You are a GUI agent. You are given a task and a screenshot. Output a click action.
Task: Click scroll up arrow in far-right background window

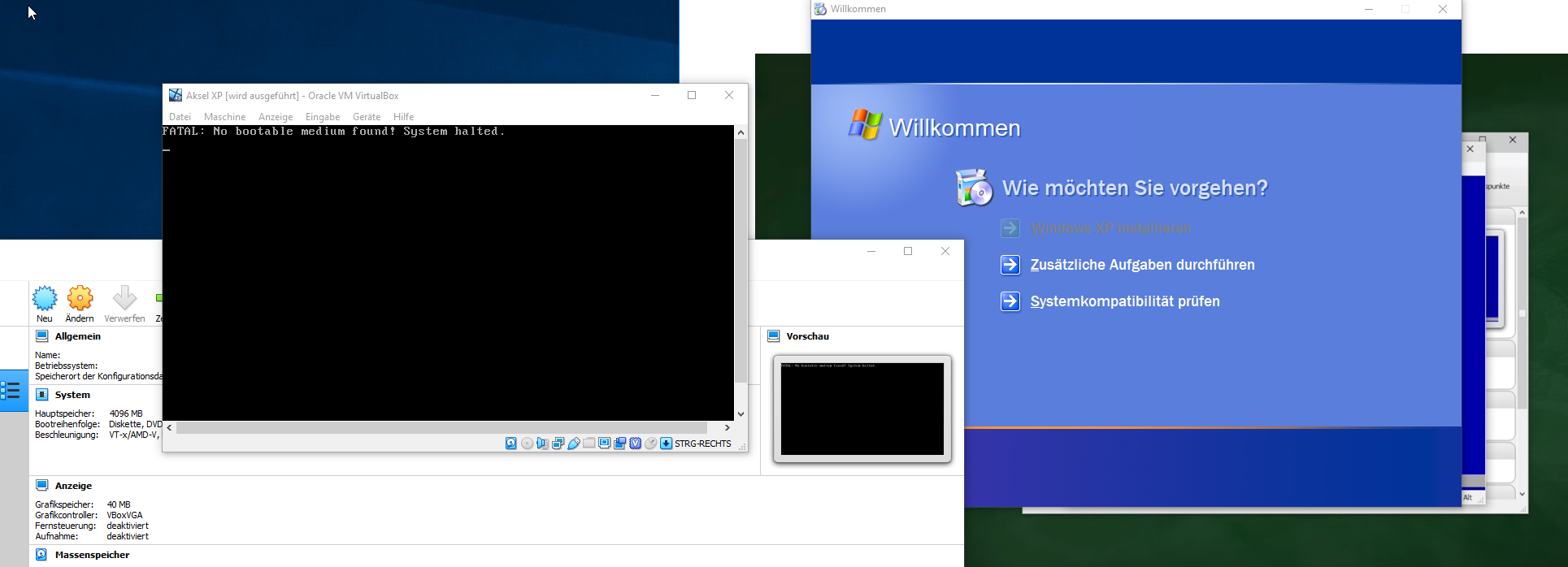pyautogui.click(x=1522, y=213)
